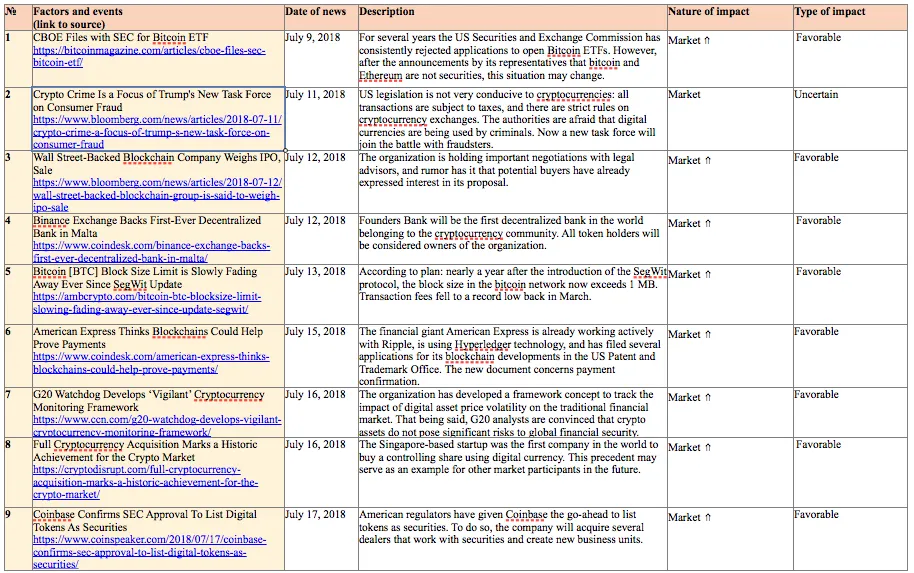Image resolution: width=914 pixels, height=573 pixels.
Task: Select title 'American Express Thinks Blockchains Could Help'
Action: pyautogui.click(x=148, y=331)
